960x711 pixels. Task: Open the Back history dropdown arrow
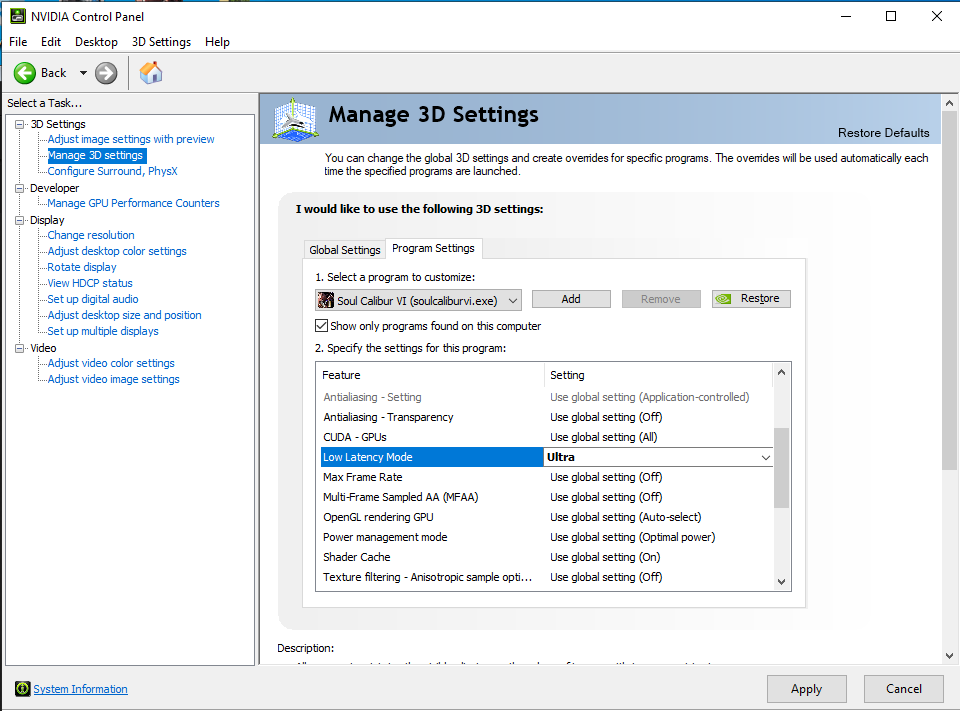pyautogui.click(x=83, y=73)
